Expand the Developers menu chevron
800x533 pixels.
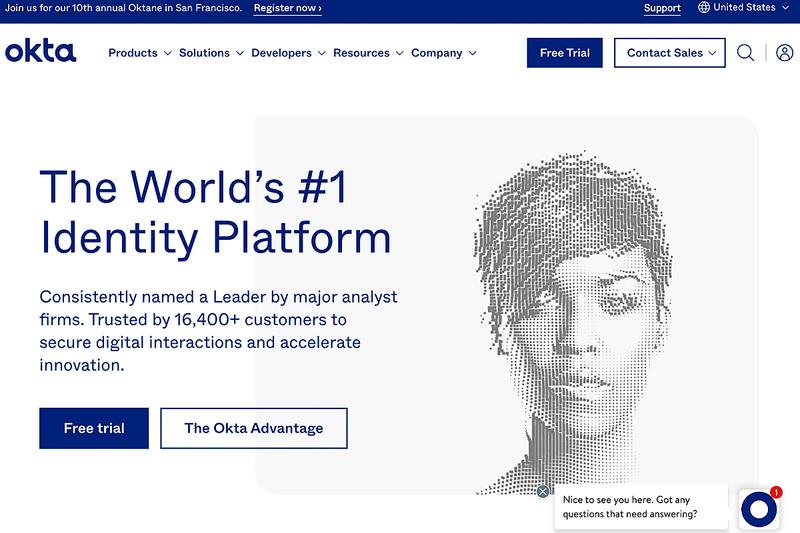pyautogui.click(x=321, y=53)
